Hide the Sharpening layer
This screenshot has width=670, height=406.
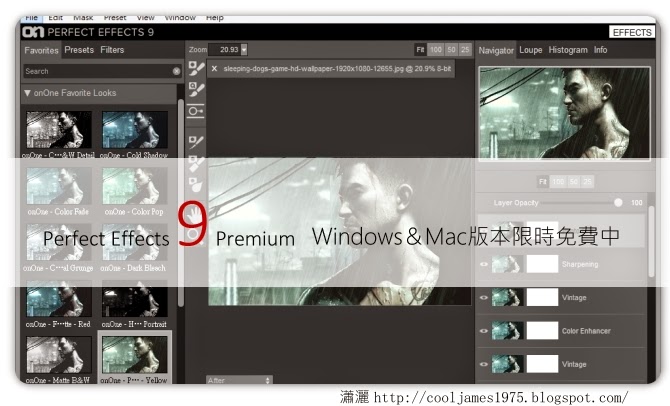(483, 264)
